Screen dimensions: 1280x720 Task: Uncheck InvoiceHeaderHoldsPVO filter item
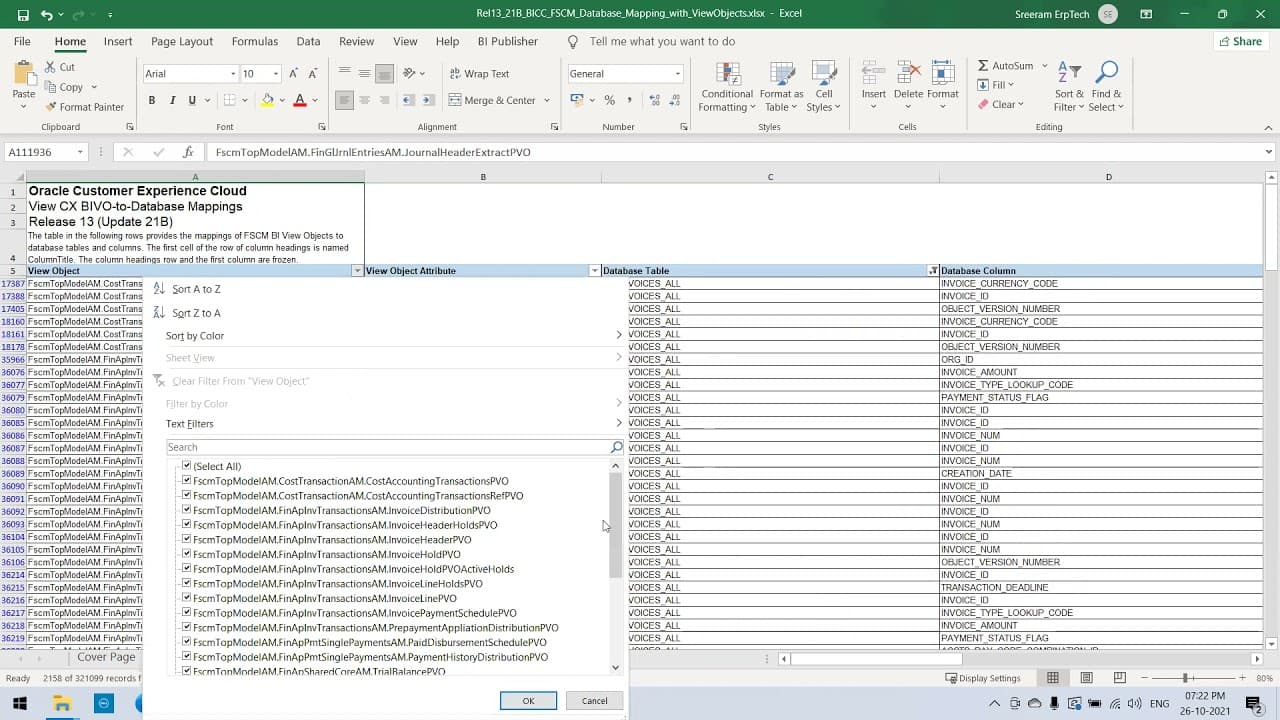click(186, 525)
